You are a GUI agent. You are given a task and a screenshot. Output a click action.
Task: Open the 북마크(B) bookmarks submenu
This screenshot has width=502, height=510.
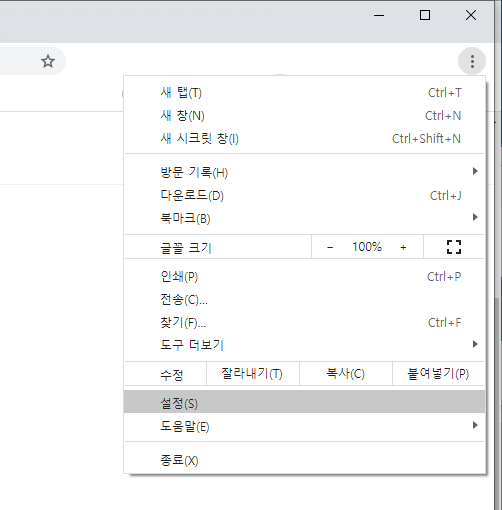click(304, 218)
